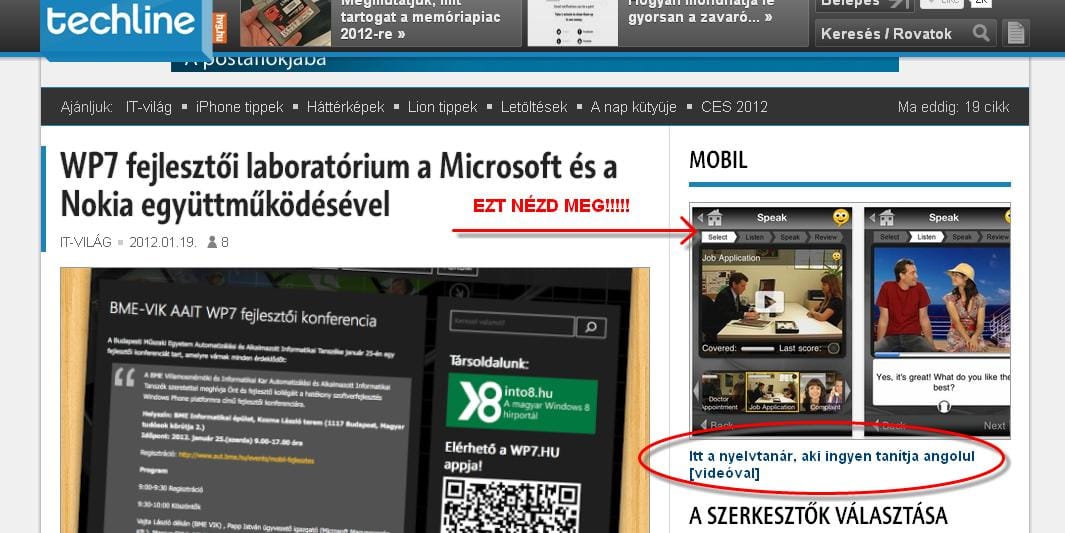Open the 'Itt a nyelvtanár, aki ingyen' link
This screenshot has height=533, width=1065.
(x=831, y=464)
